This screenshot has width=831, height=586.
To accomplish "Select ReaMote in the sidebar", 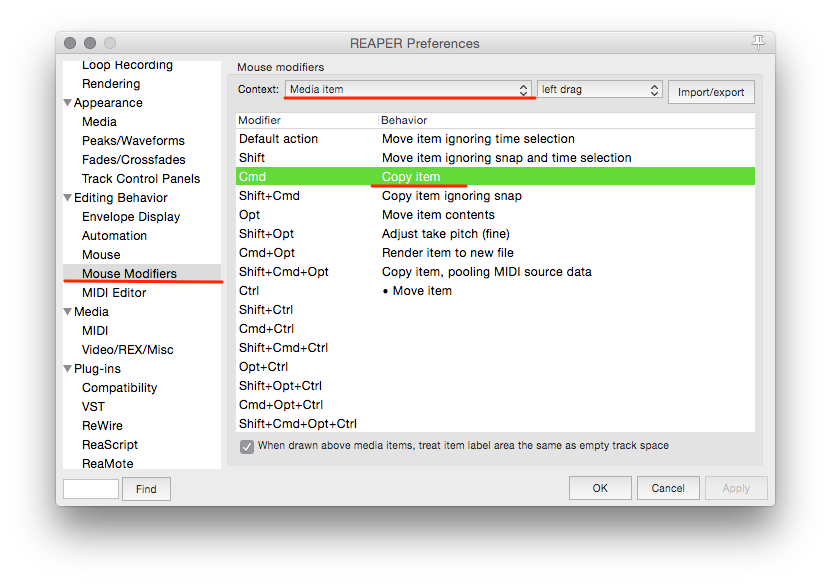I will click(108, 464).
